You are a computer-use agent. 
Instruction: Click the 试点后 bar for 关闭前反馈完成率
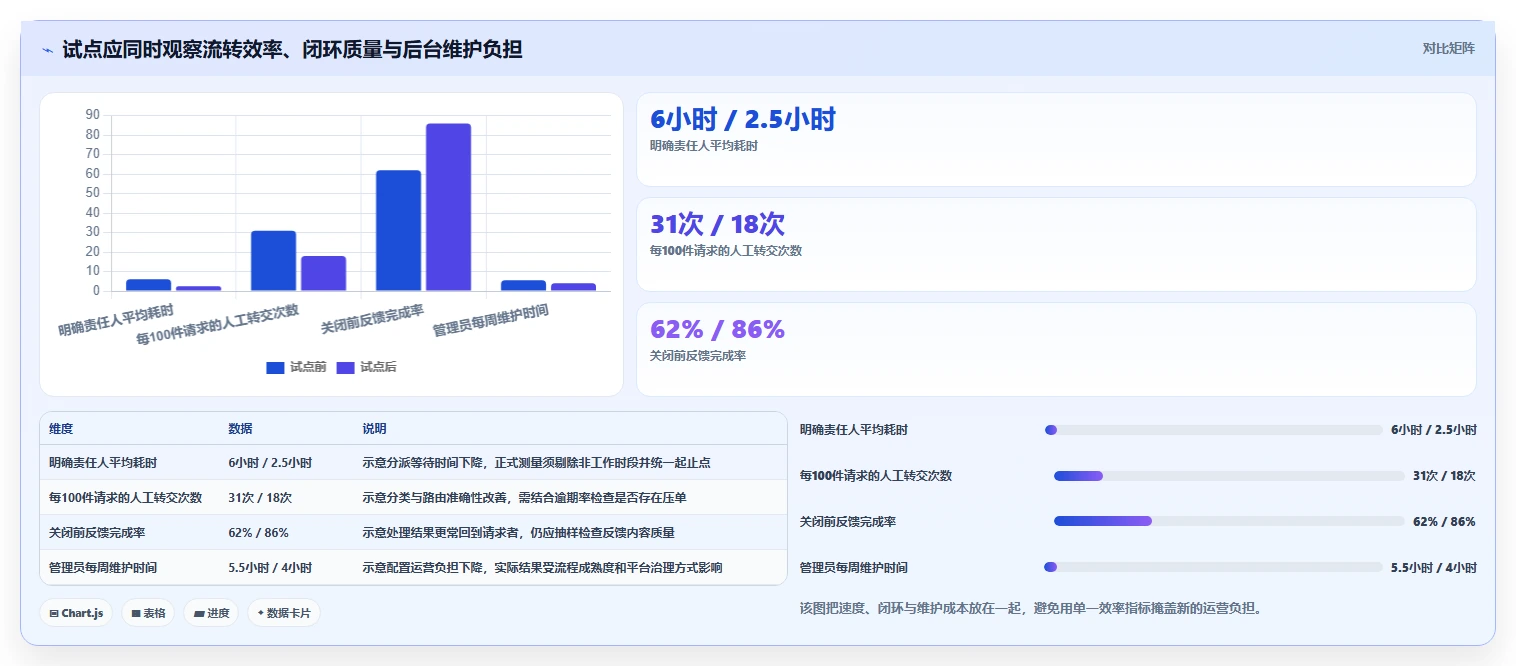pos(448,207)
